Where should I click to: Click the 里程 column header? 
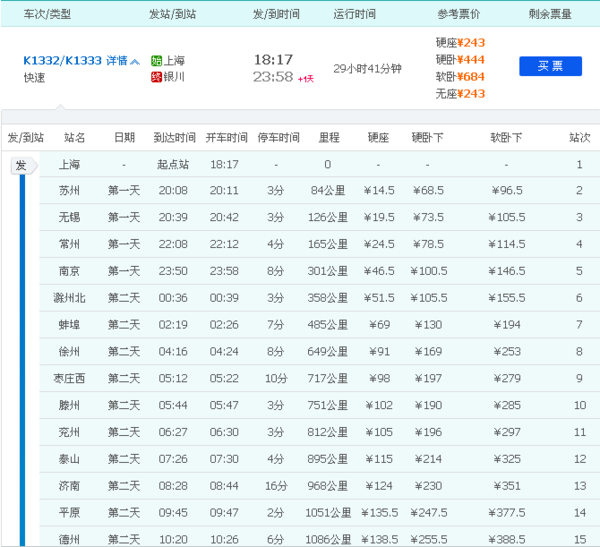(x=329, y=137)
